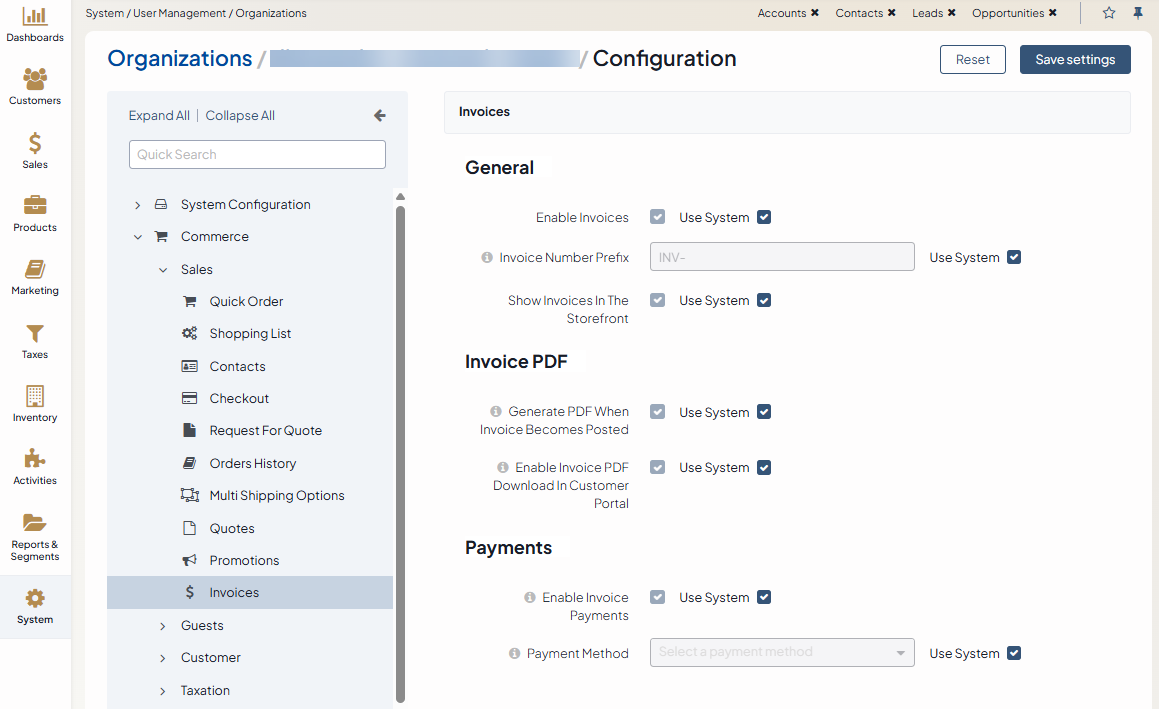The width and height of the screenshot is (1159, 709).
Task: Toggle Use System for Enable Invoice Payments
Action: 764,597
